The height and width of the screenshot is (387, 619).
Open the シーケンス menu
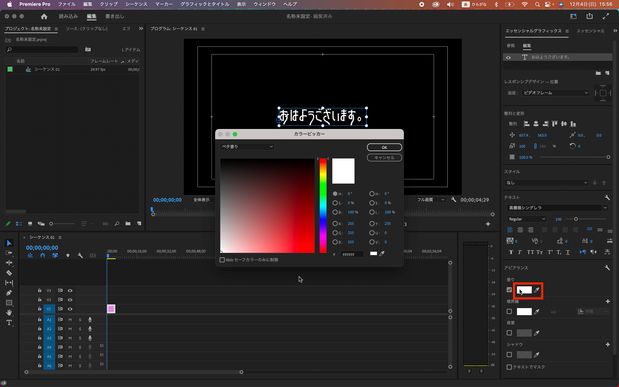[x=136, y=4]
